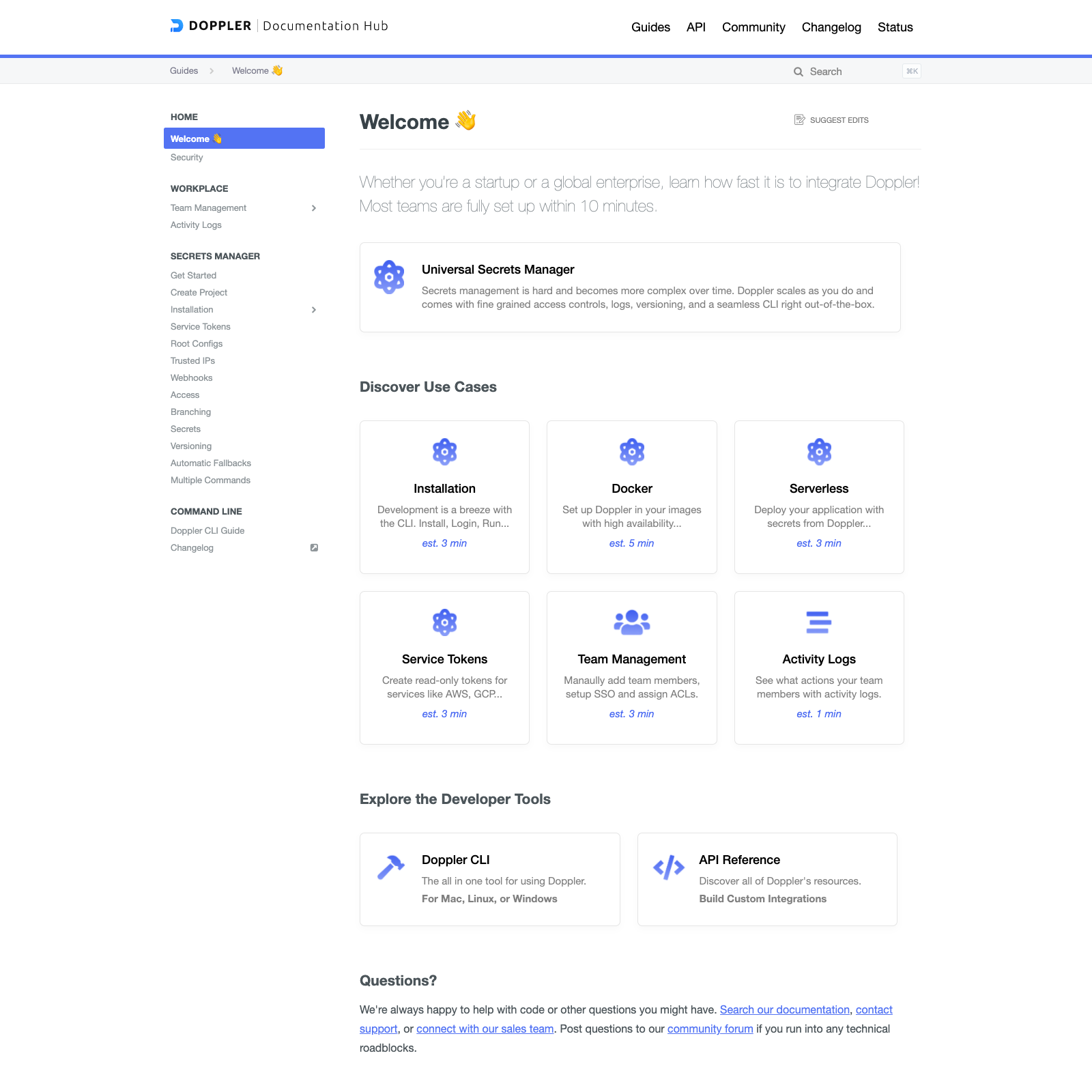1092x1092 pixels.
Task: Open the Guides top navigation item
Action: (650, 27)
